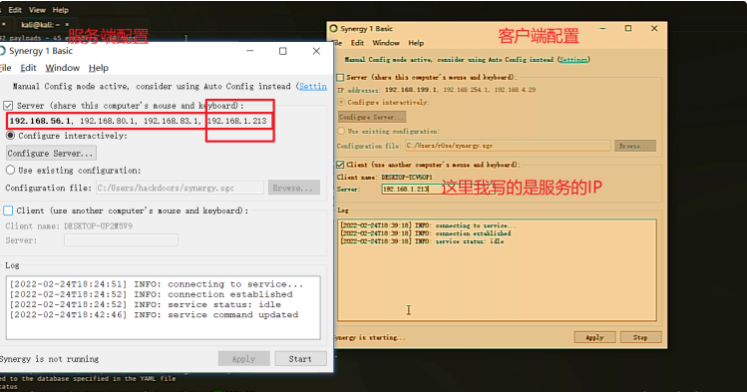This screenshot has width=747, height=392.
Task: Select the Use existing configuration radio button
Action: [x=10, y=170]
